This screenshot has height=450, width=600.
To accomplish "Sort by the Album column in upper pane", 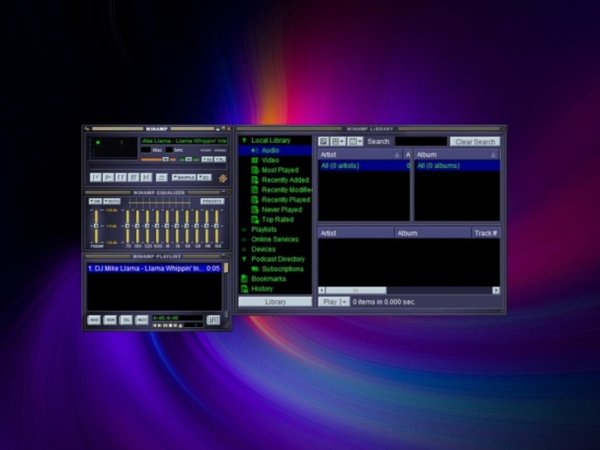I will (457, 155).
